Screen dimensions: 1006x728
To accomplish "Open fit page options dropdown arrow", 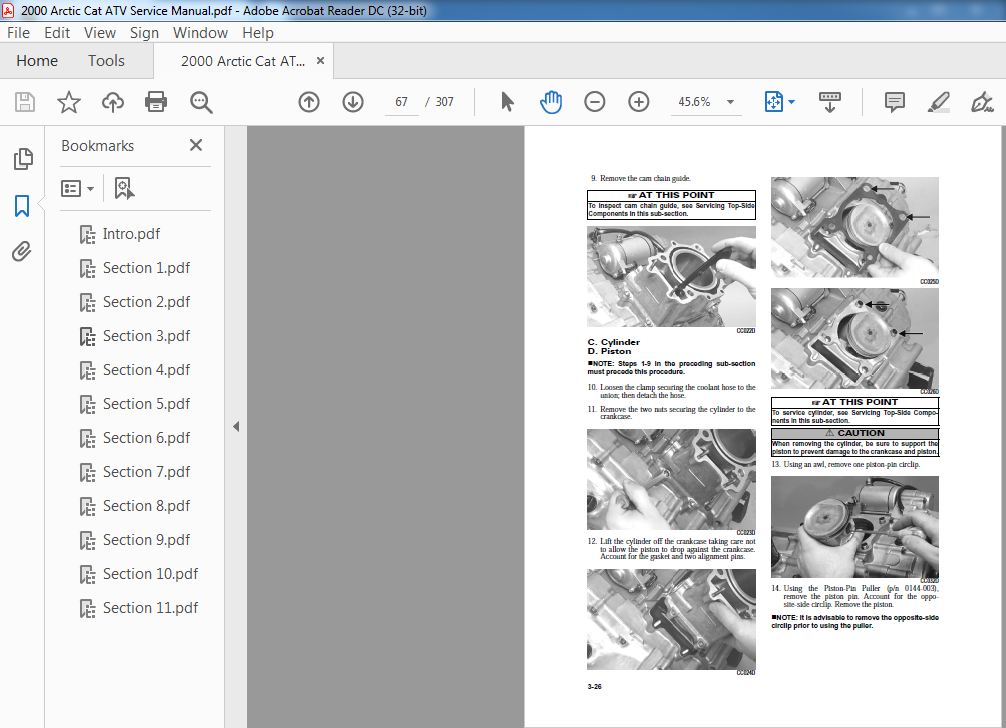I will coord(792,102).
